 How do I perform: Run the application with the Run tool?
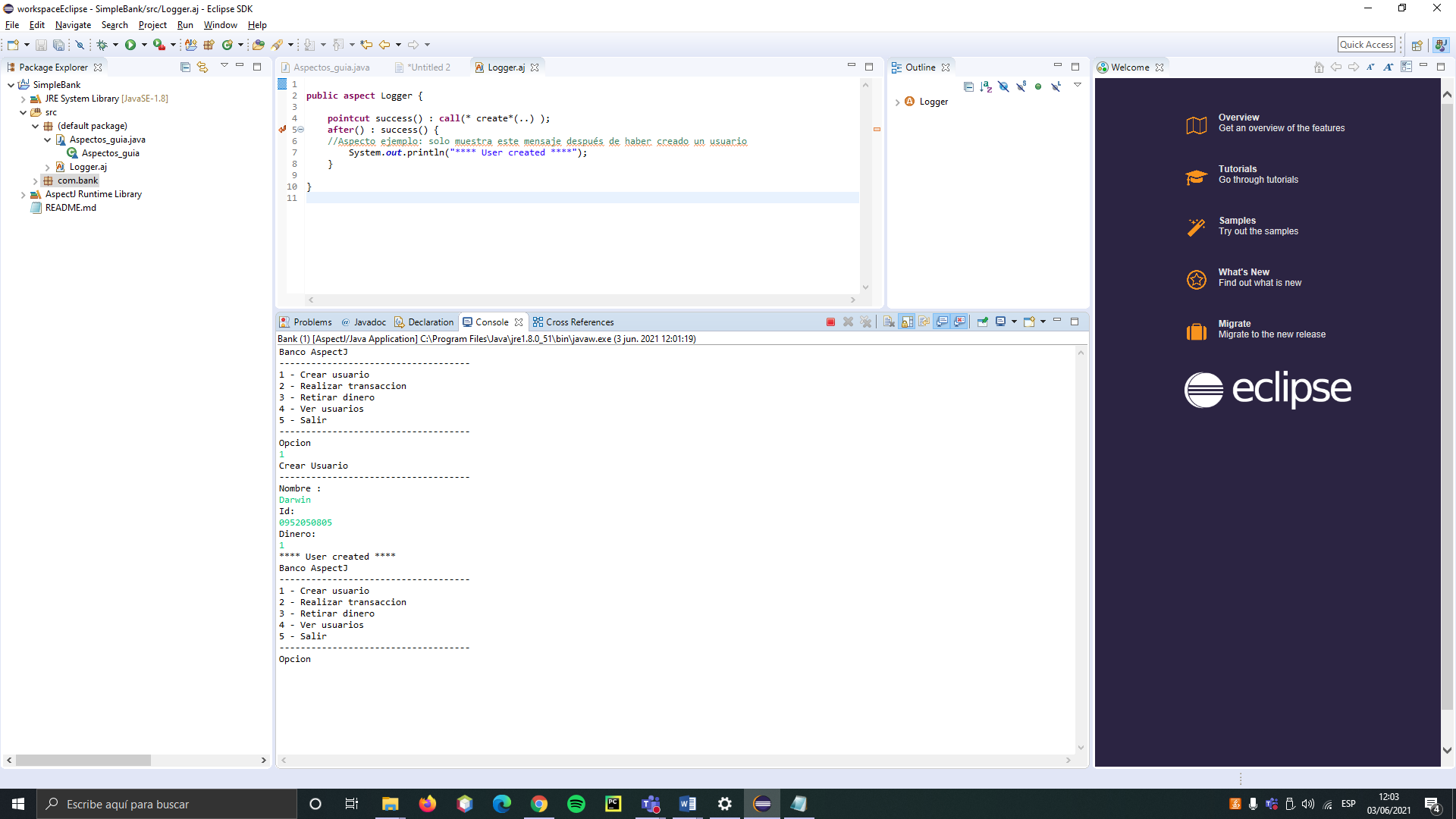click(131, 44)
